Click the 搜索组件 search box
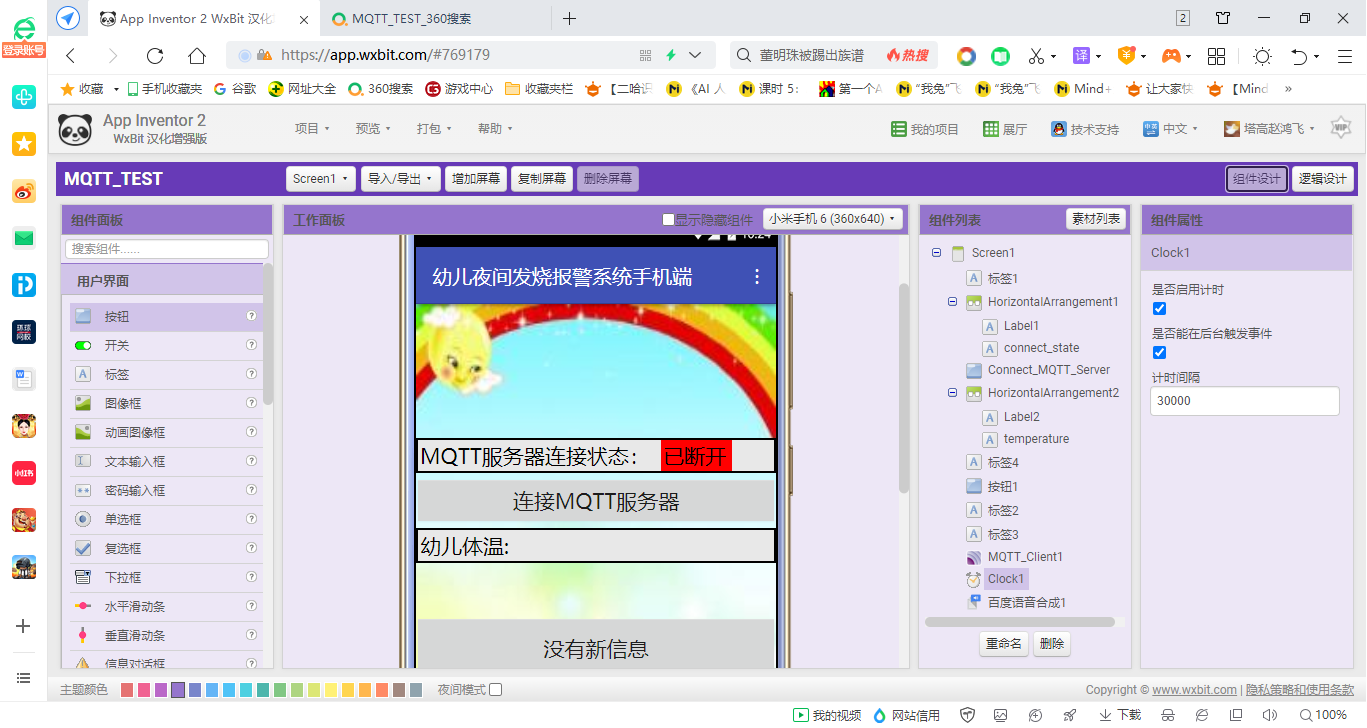This screenshot has height=728, width=1367. (167, 249)
